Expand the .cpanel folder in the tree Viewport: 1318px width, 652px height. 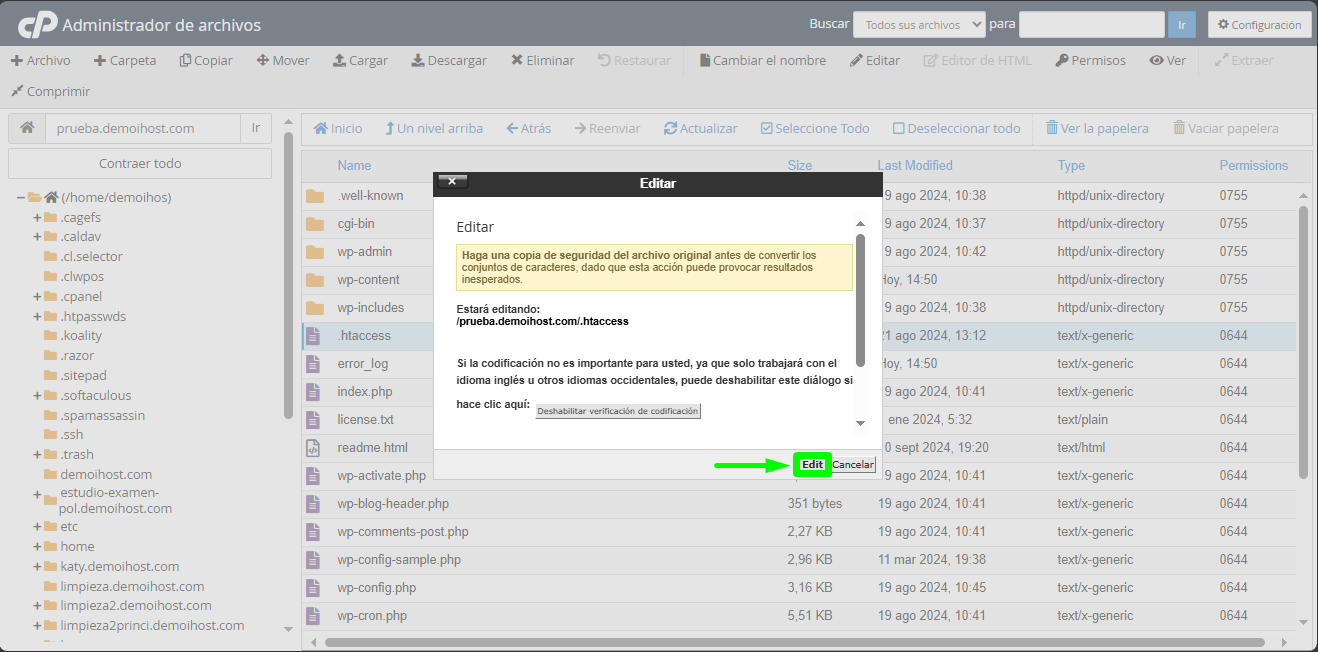point(38,296)
